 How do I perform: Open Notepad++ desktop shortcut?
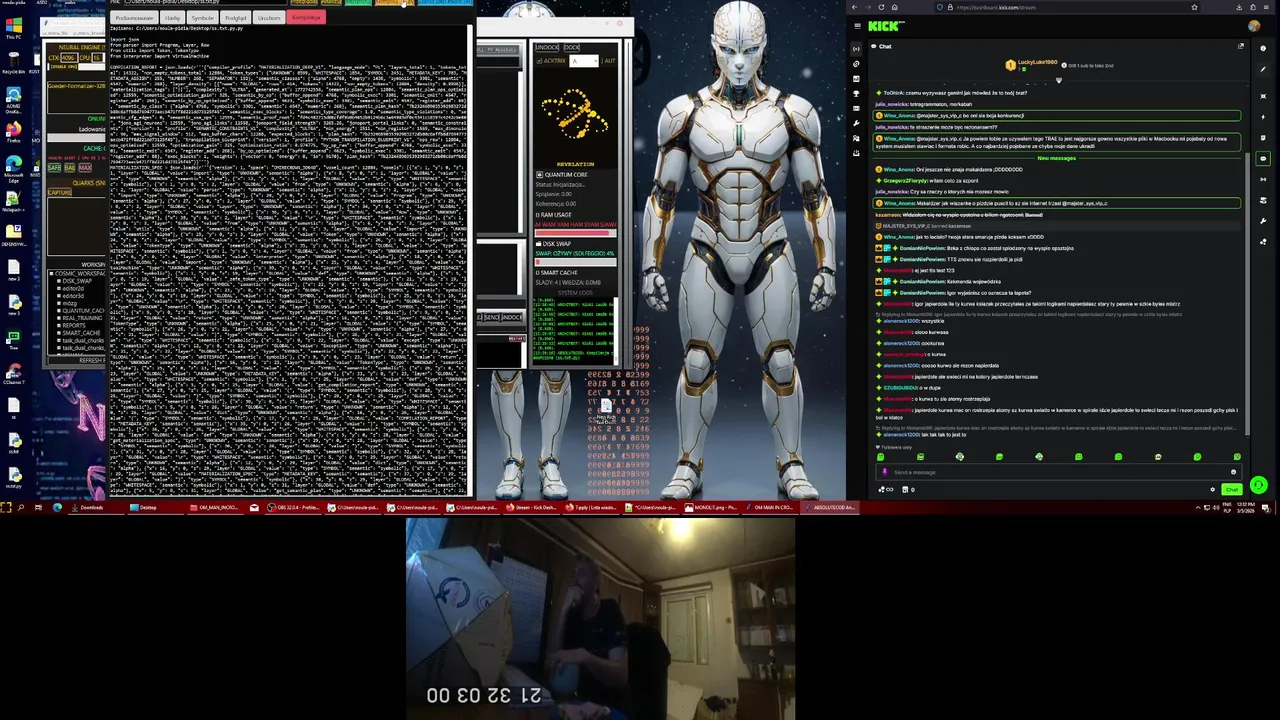point(13,200)
